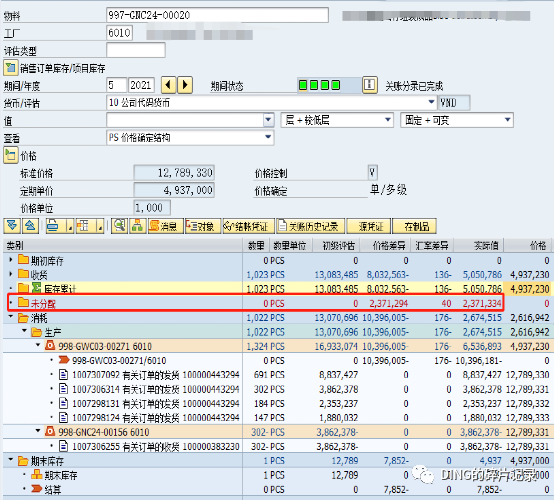Expand the 收货 receipts row
Screen dimensions: 554x500
pos(11,274)
